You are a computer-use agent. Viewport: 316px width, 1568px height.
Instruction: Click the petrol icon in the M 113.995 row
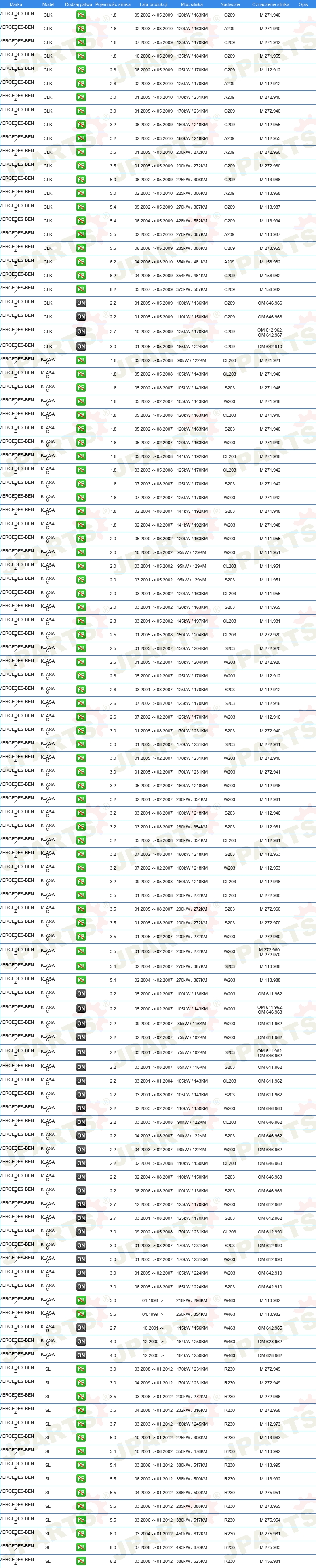(81, 1465)
